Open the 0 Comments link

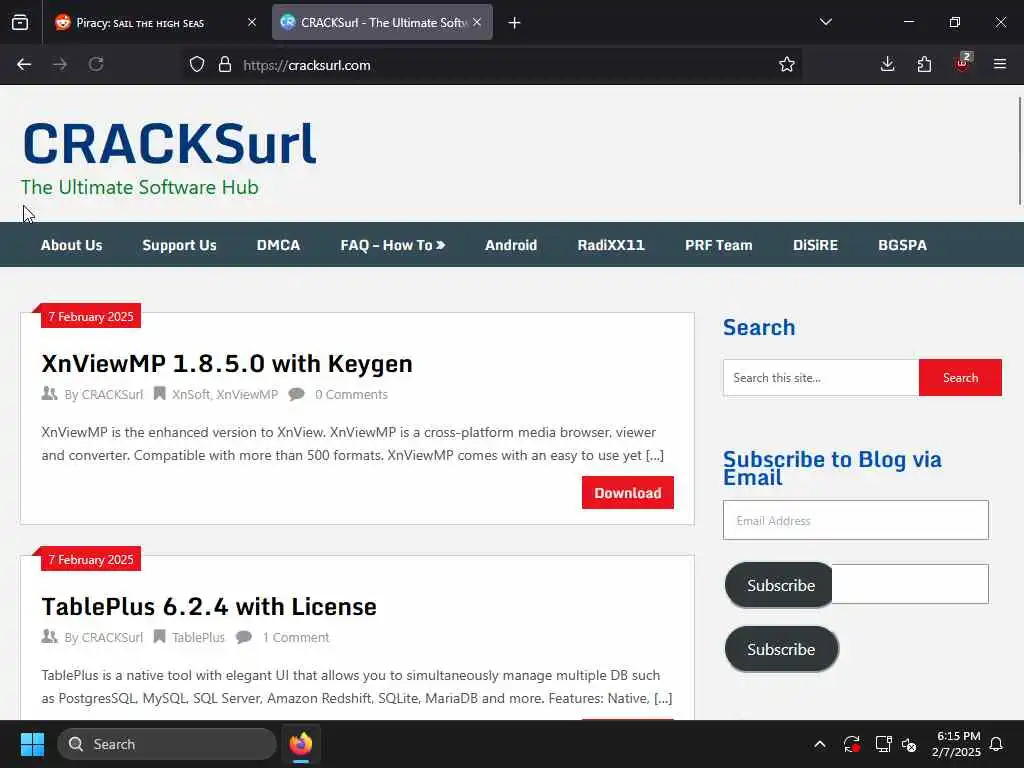tap(351, 394)
